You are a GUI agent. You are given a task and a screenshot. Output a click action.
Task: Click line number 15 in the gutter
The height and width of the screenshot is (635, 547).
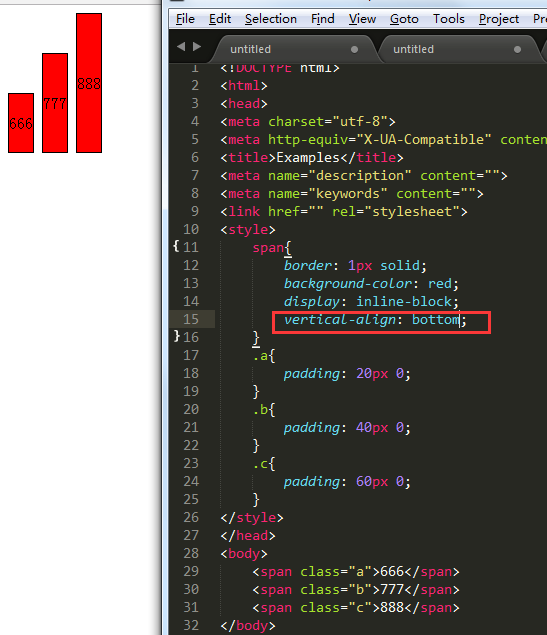(191, 320)
